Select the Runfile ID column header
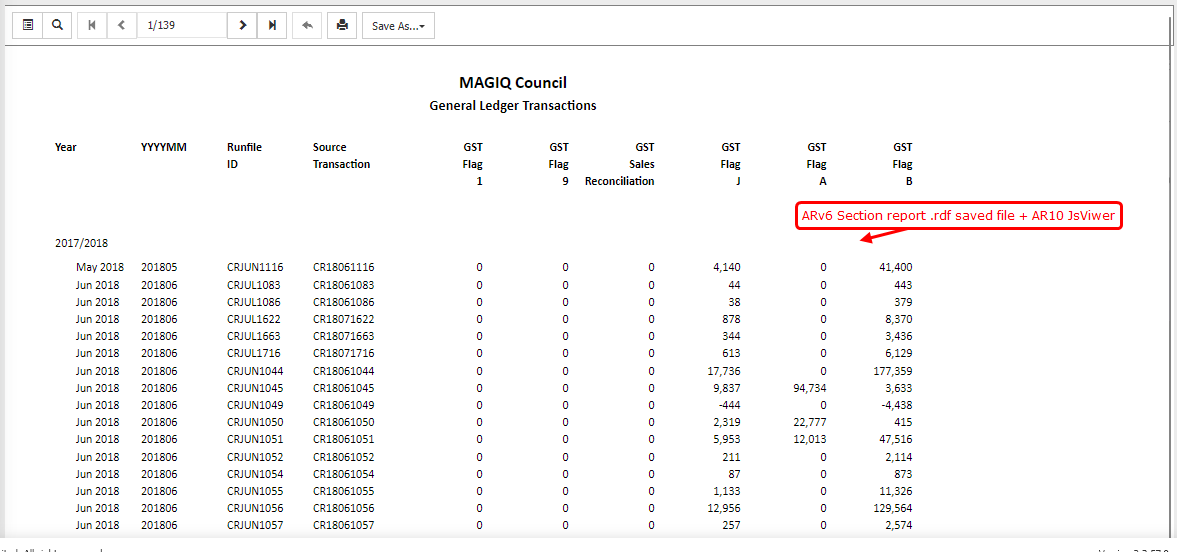1177x552 pixels. point(244,155)
